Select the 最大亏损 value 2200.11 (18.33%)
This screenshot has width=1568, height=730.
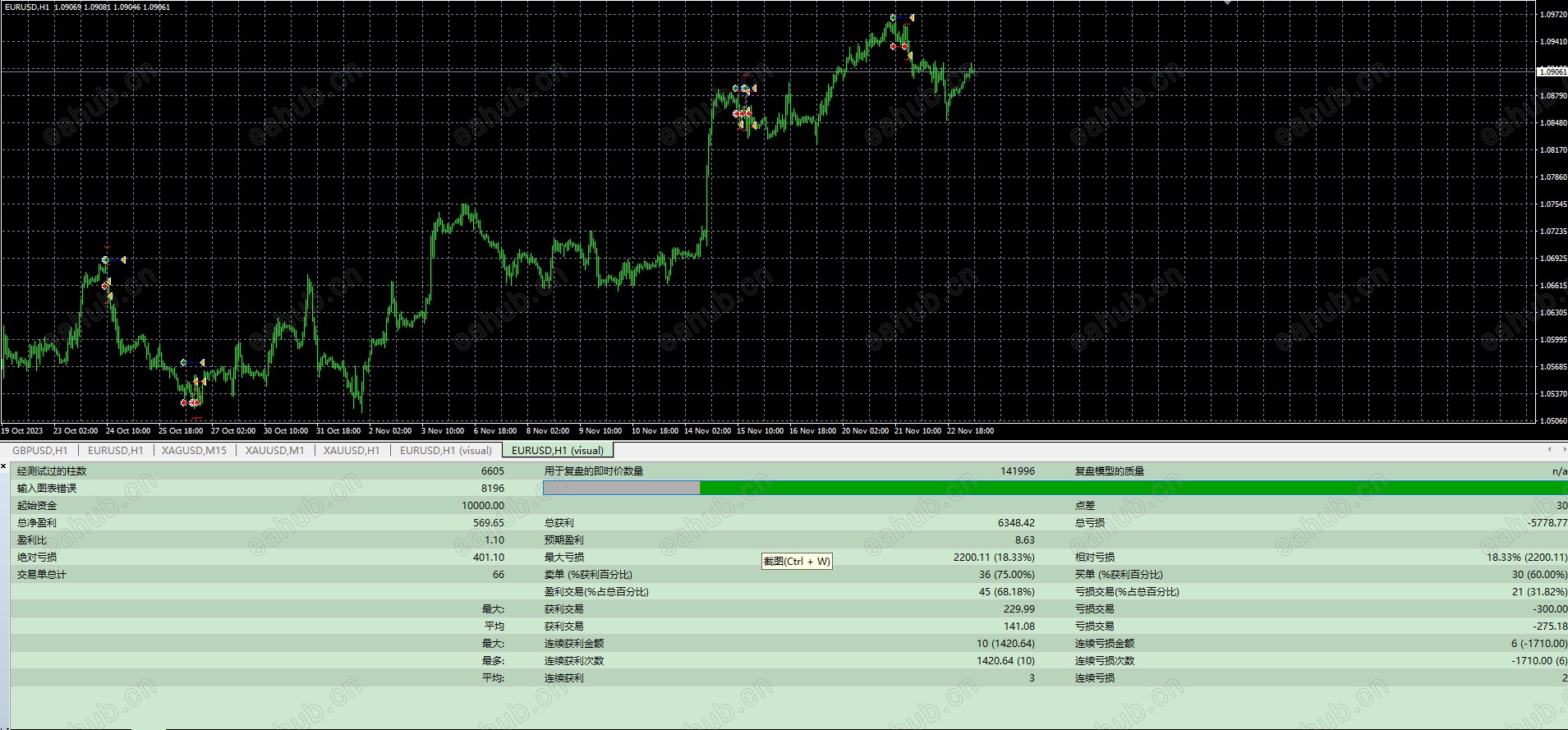point(994,558)
